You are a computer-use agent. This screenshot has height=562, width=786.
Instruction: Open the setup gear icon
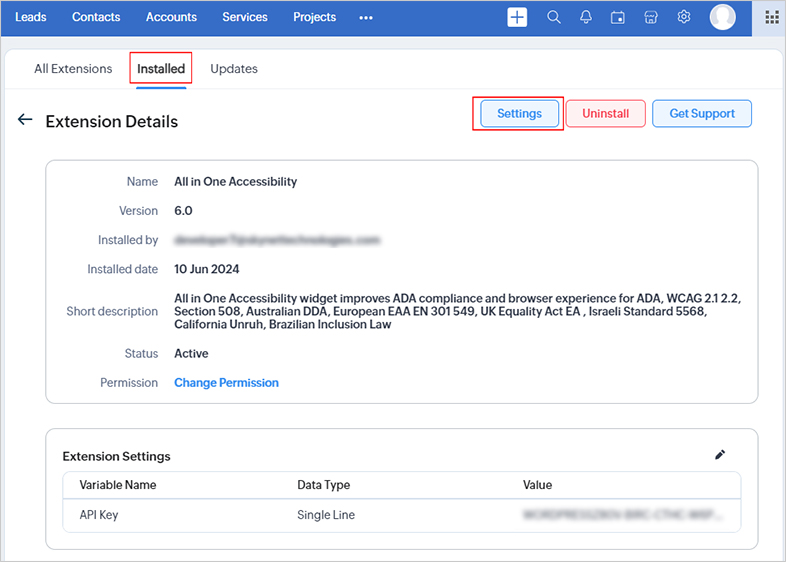point(683,17)
